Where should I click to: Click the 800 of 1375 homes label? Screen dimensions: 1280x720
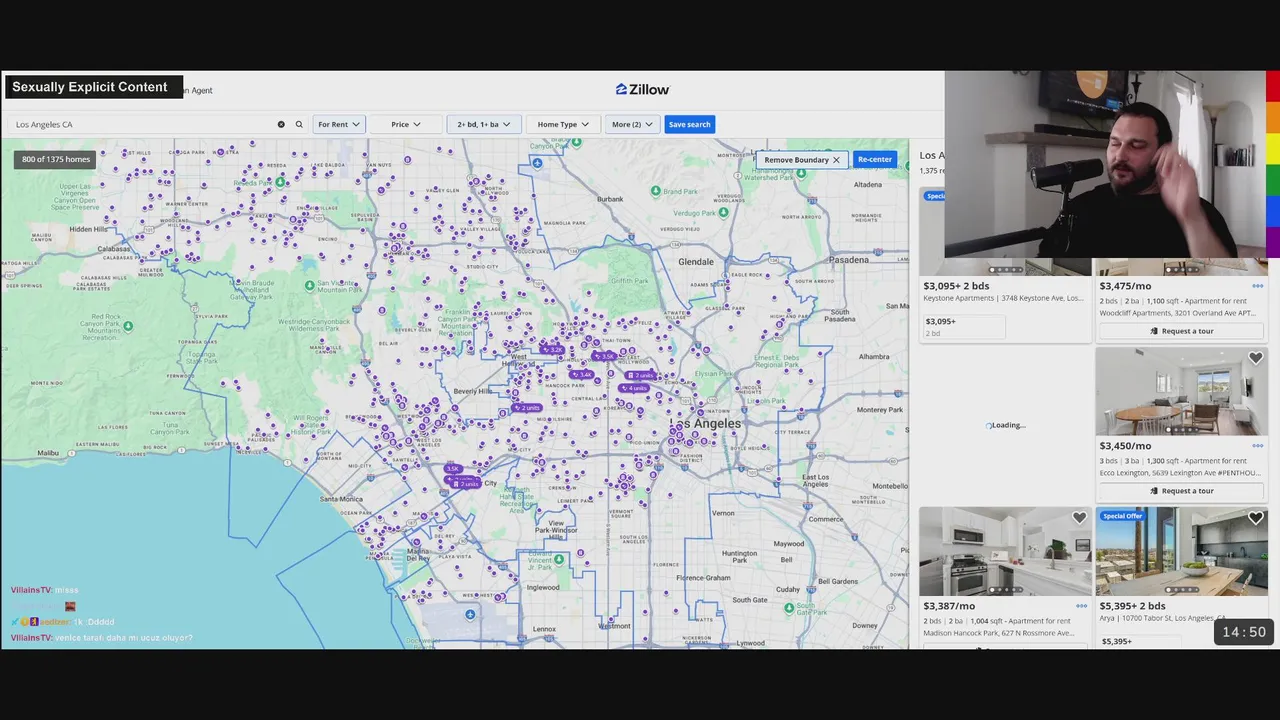[x=56, y=160]
